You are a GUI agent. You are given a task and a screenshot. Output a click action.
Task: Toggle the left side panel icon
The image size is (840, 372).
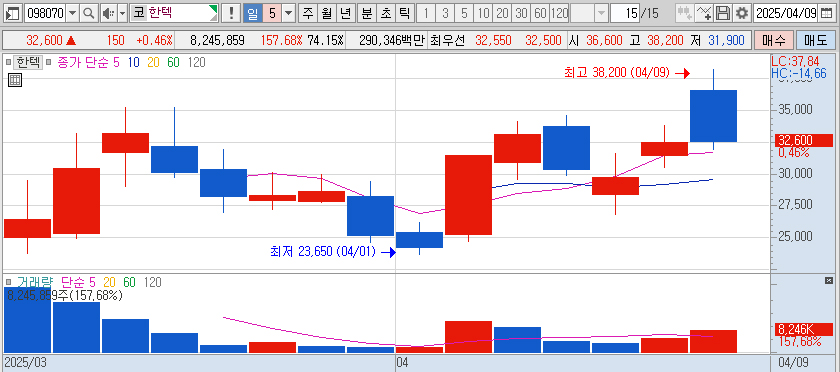pyautogui.click(x=13, y=13)
